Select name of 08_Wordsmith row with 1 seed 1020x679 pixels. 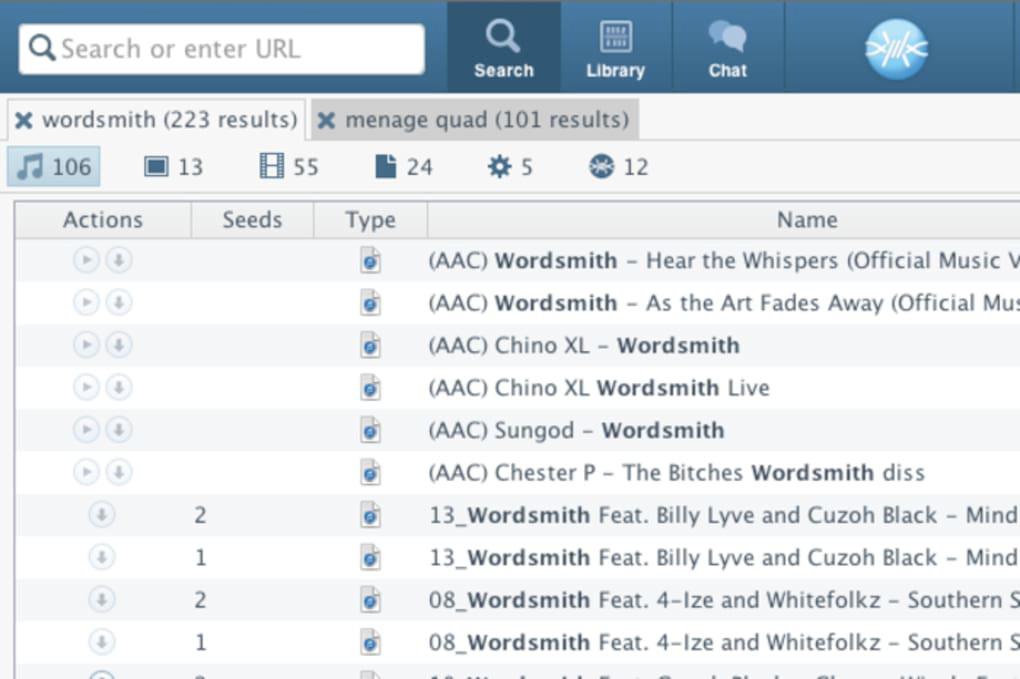click(x=723, y=643)
